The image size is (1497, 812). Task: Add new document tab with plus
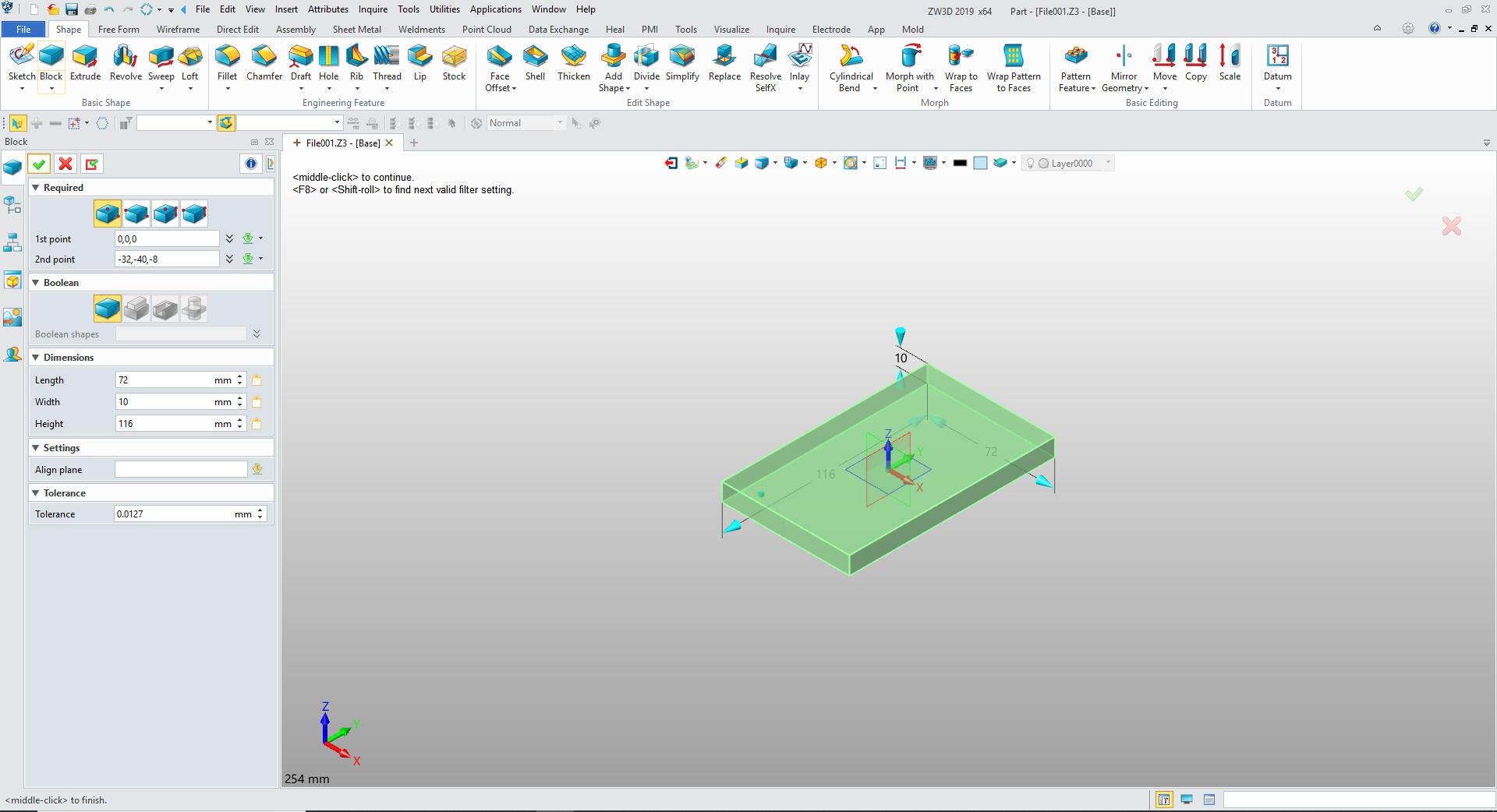(414, 143)
